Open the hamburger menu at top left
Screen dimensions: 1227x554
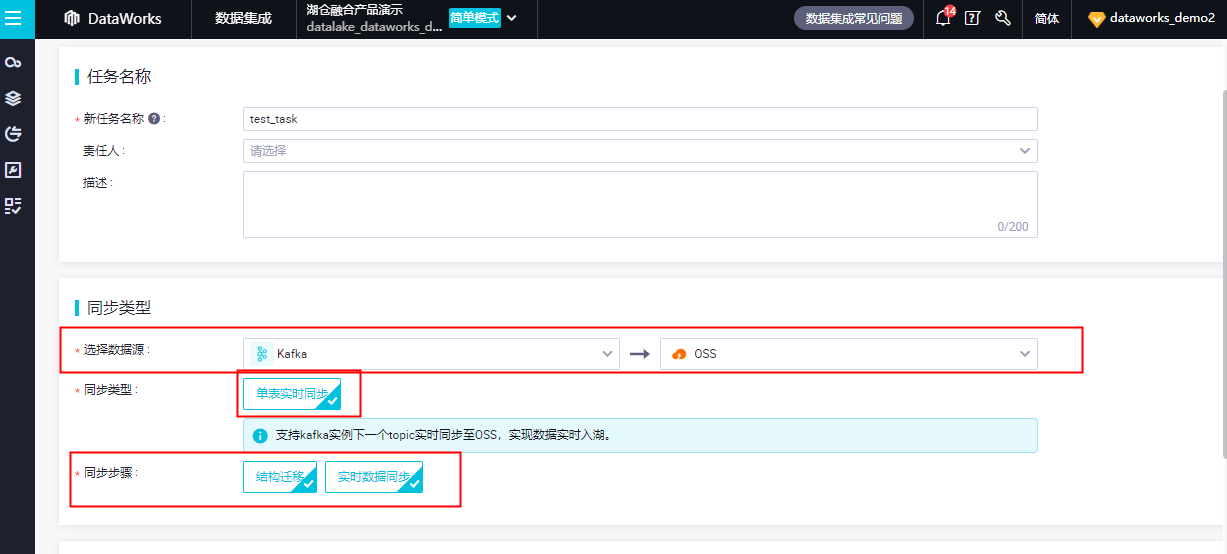coord(14,18)
